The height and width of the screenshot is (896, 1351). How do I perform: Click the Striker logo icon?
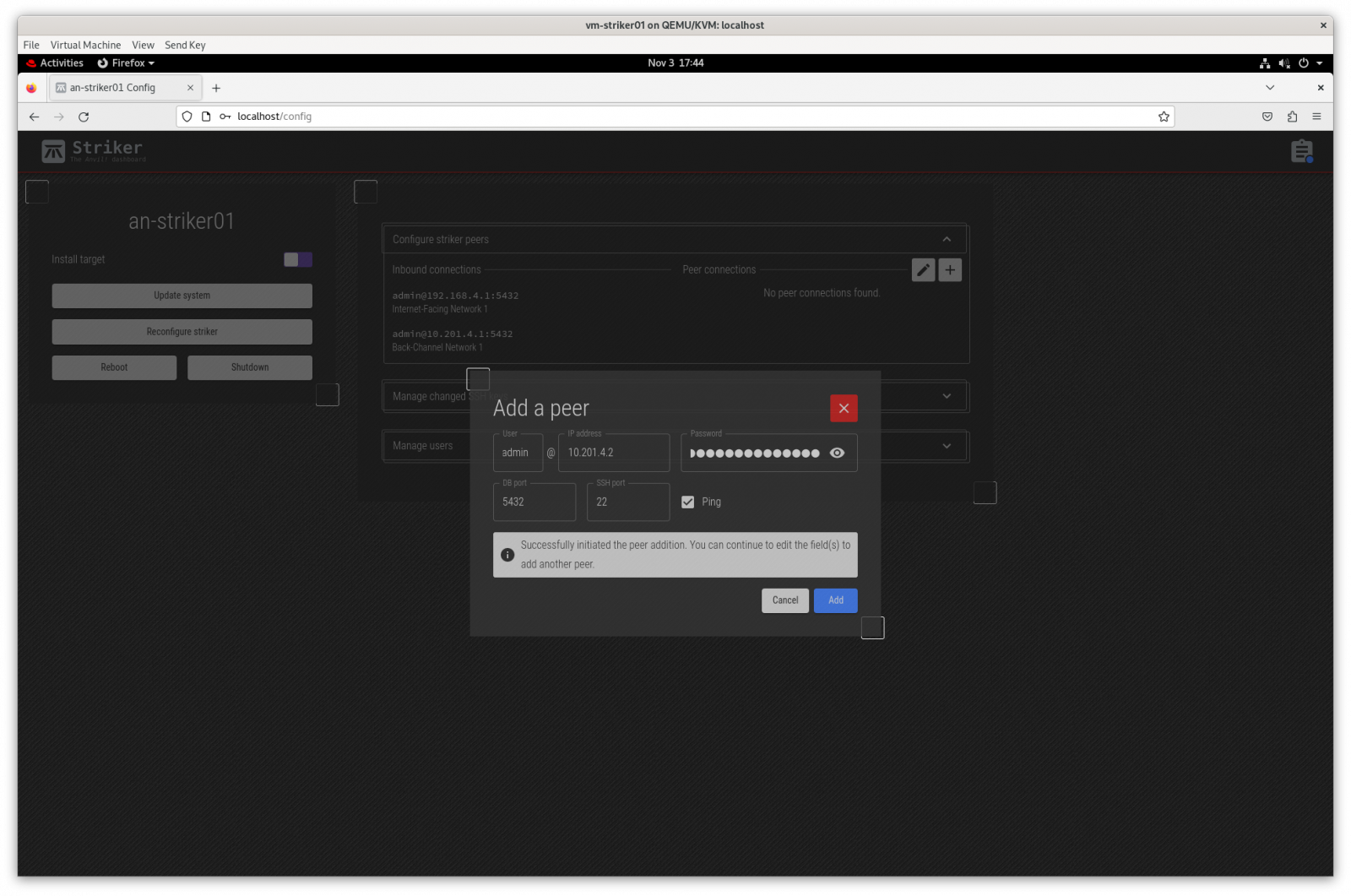[x=53, y=151]
